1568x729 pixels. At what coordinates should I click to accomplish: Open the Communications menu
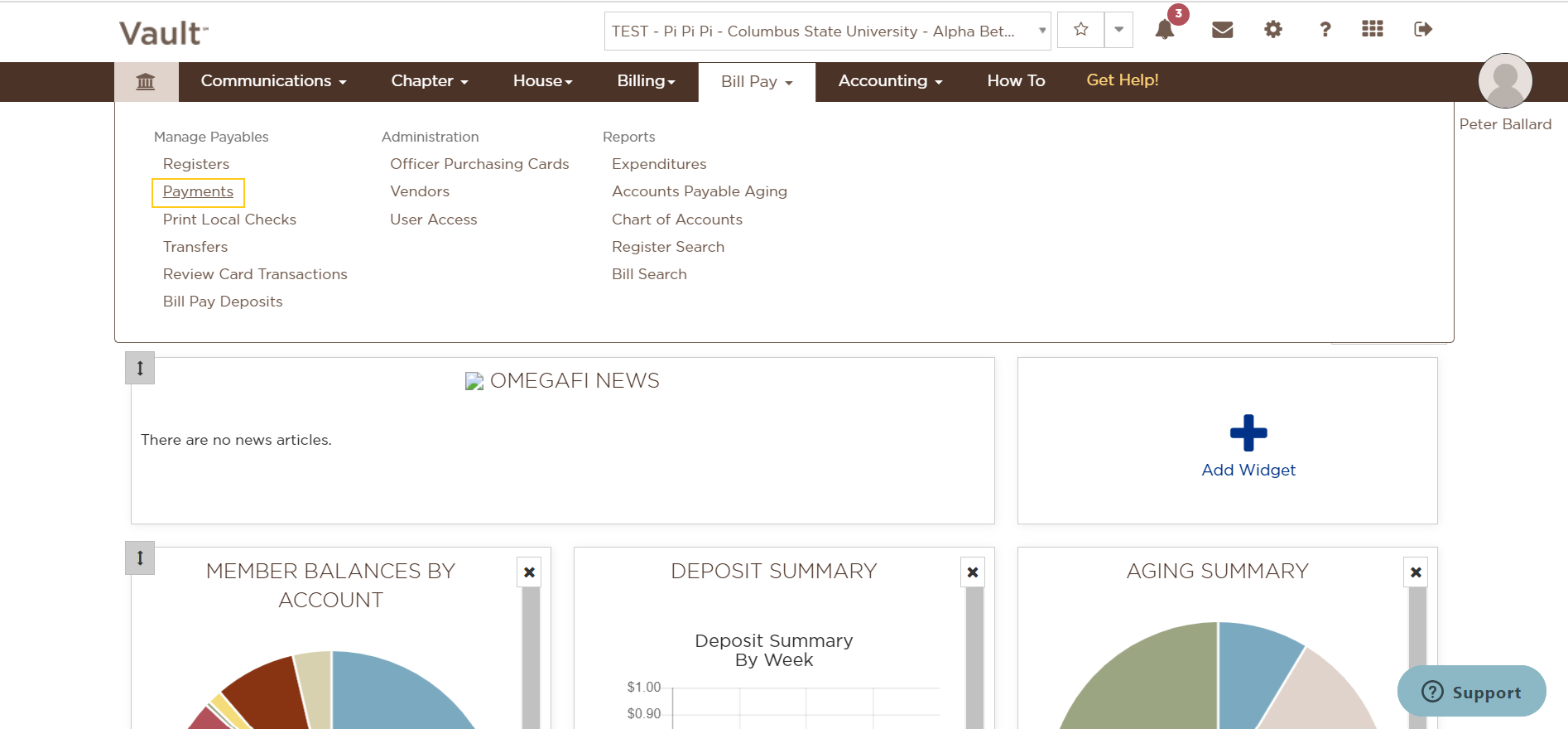273,81
